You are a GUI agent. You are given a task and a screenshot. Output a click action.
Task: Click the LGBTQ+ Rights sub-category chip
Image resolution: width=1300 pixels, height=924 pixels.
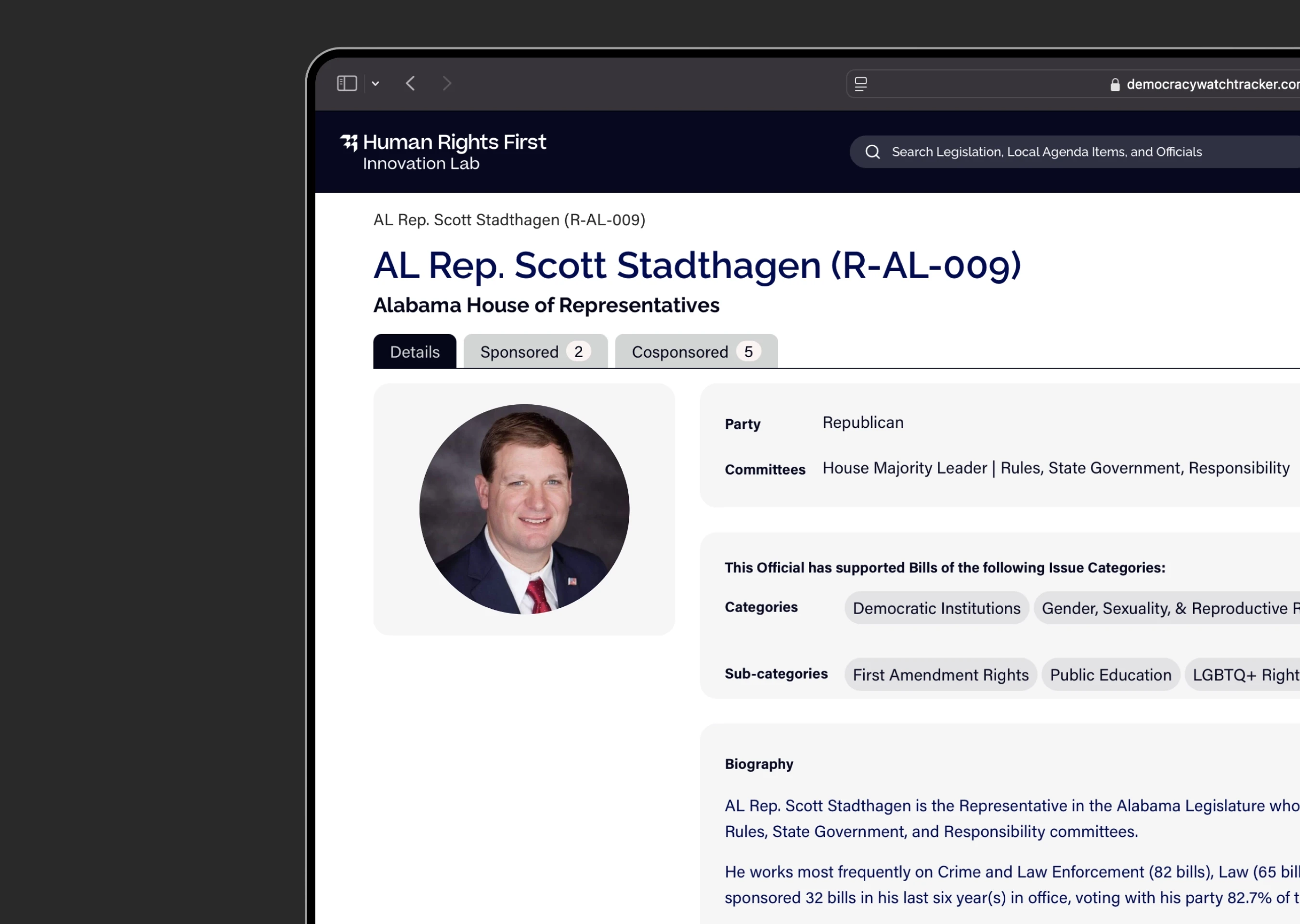(x=1244, y=675)
